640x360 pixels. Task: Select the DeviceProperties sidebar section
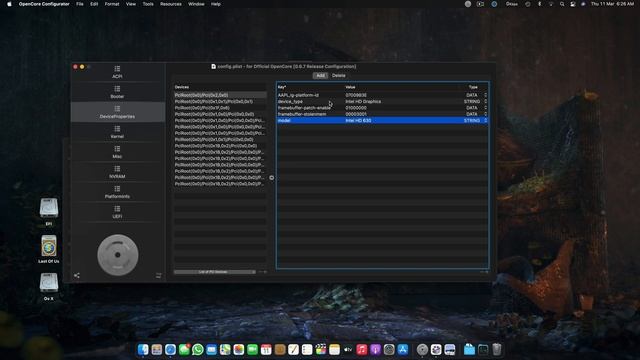pos(118,112)
